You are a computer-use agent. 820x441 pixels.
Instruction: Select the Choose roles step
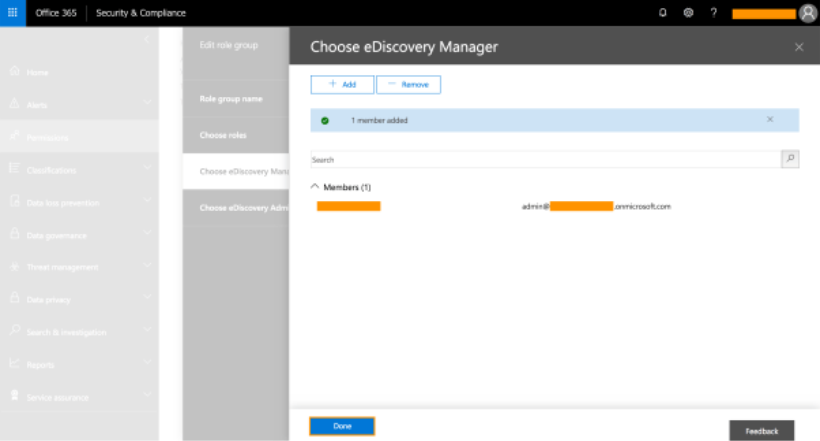(x=223, y=135)
